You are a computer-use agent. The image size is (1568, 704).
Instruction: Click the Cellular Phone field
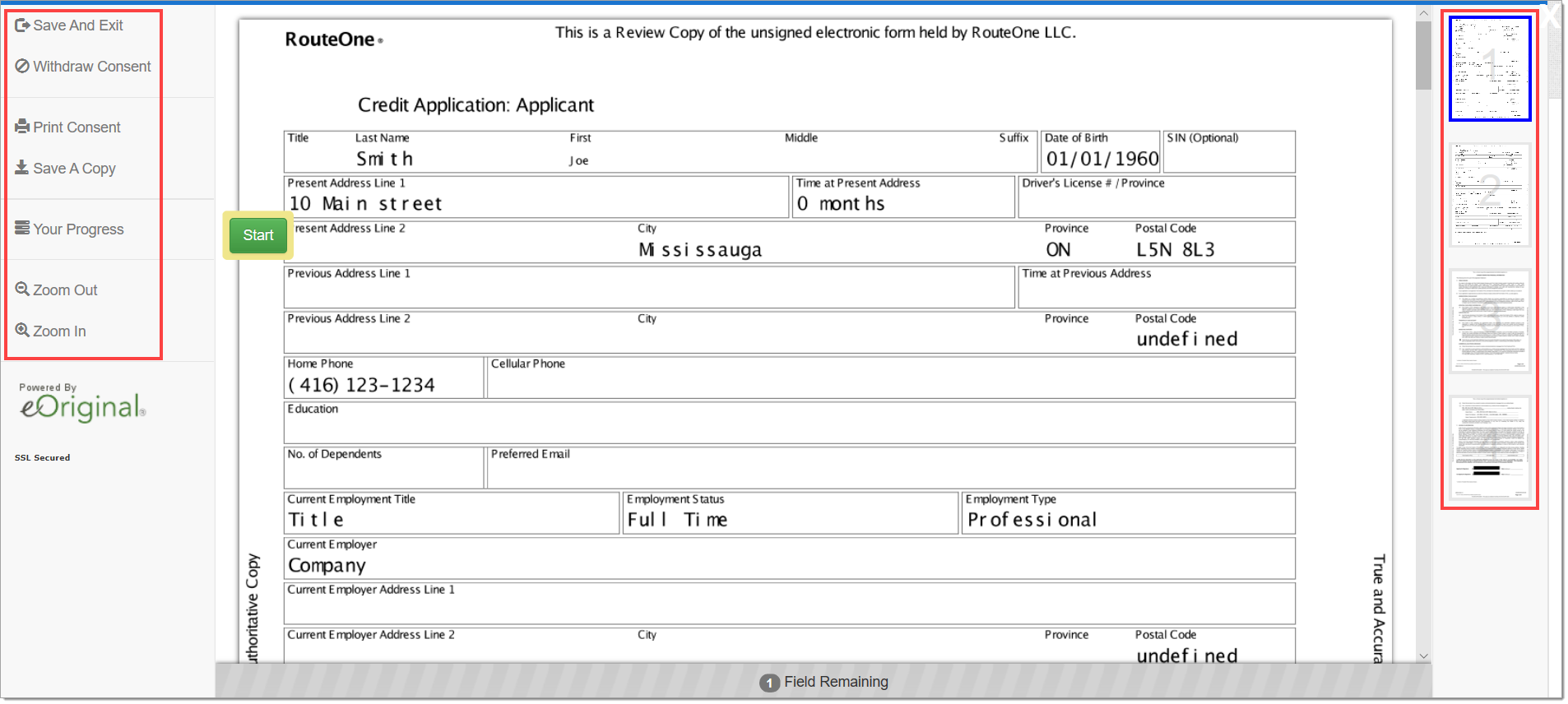point(891,377)
